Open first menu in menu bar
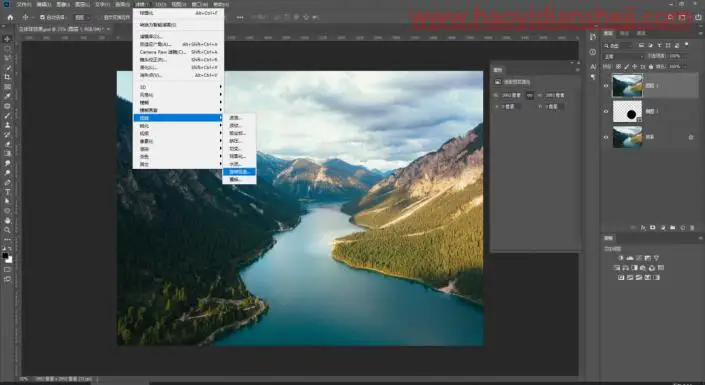705x385 pixels. [x=24, y=4]
